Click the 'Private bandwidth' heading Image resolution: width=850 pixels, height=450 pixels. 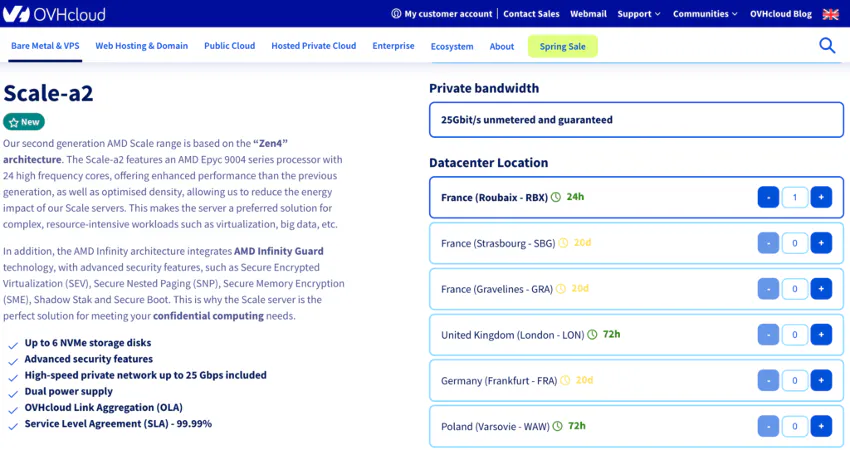click(484, 88)
